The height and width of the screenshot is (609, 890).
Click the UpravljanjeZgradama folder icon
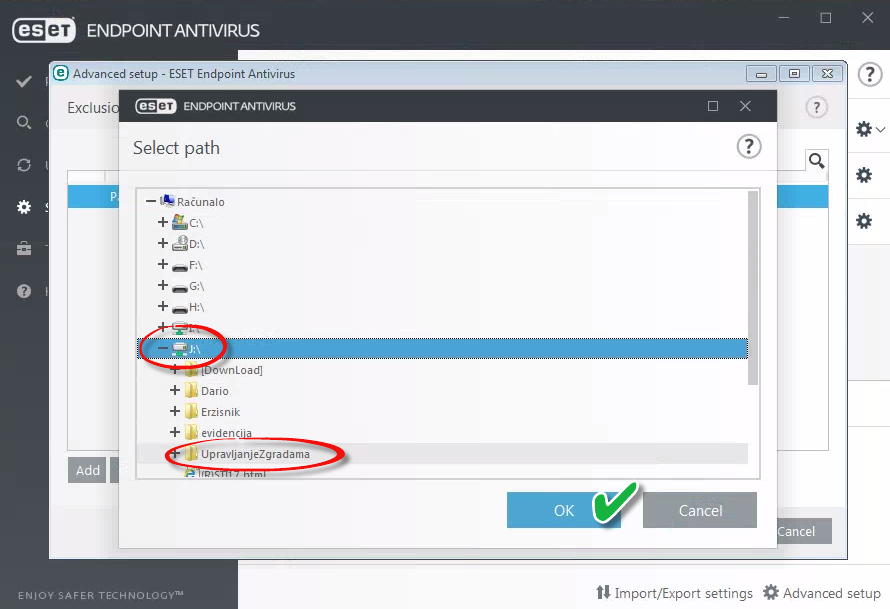pyautogui.click(x=191, y=453)
